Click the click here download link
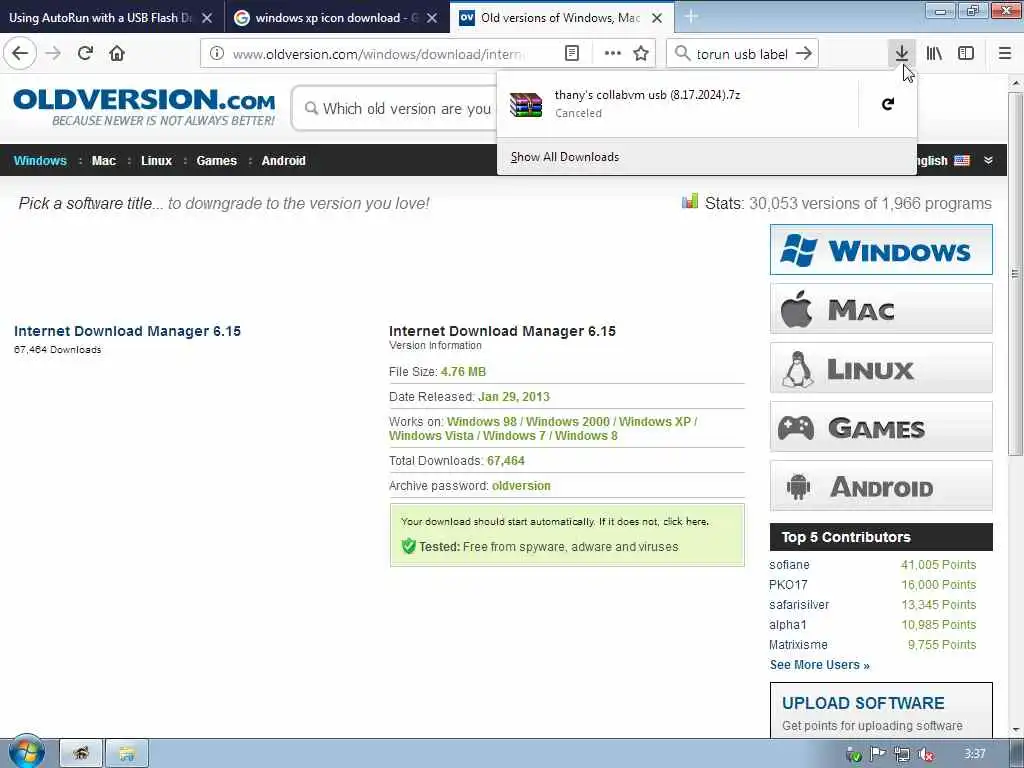This screenshot has height=768, width=1024. click(685, 521)
